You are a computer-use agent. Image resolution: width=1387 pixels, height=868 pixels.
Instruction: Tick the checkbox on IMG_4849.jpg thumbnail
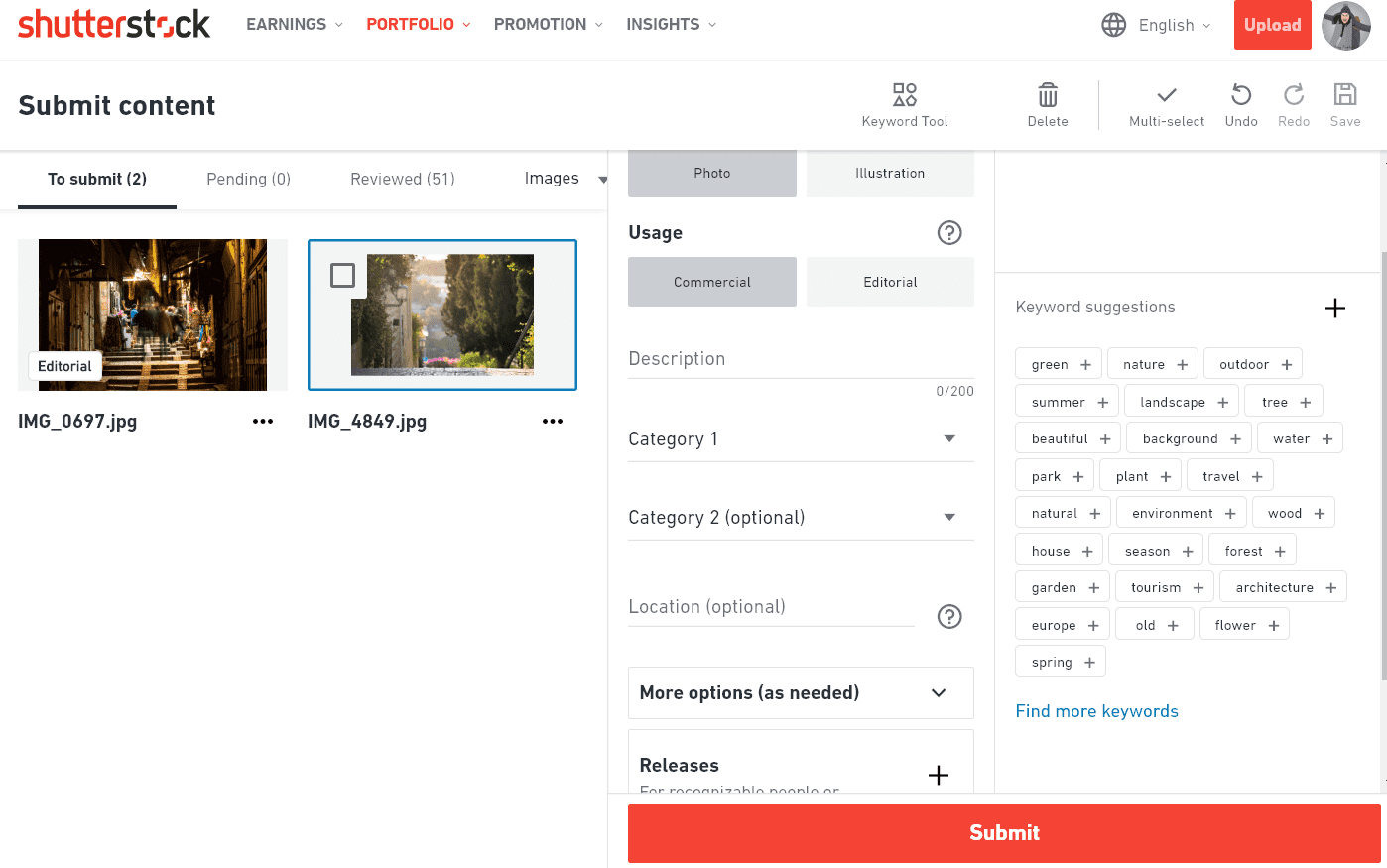tap(342, 275)
